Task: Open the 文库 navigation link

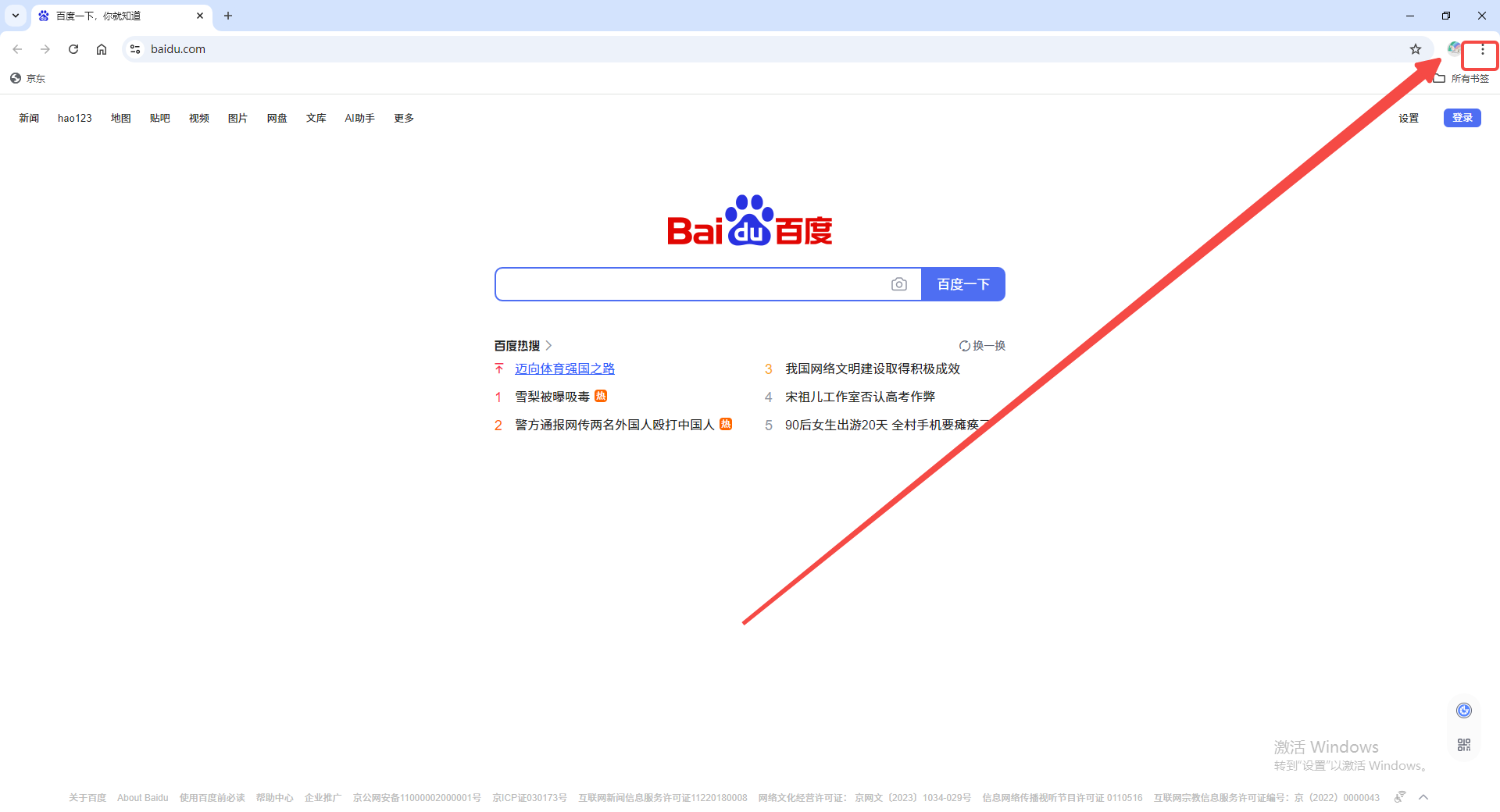Action: (x=316, y=118)
